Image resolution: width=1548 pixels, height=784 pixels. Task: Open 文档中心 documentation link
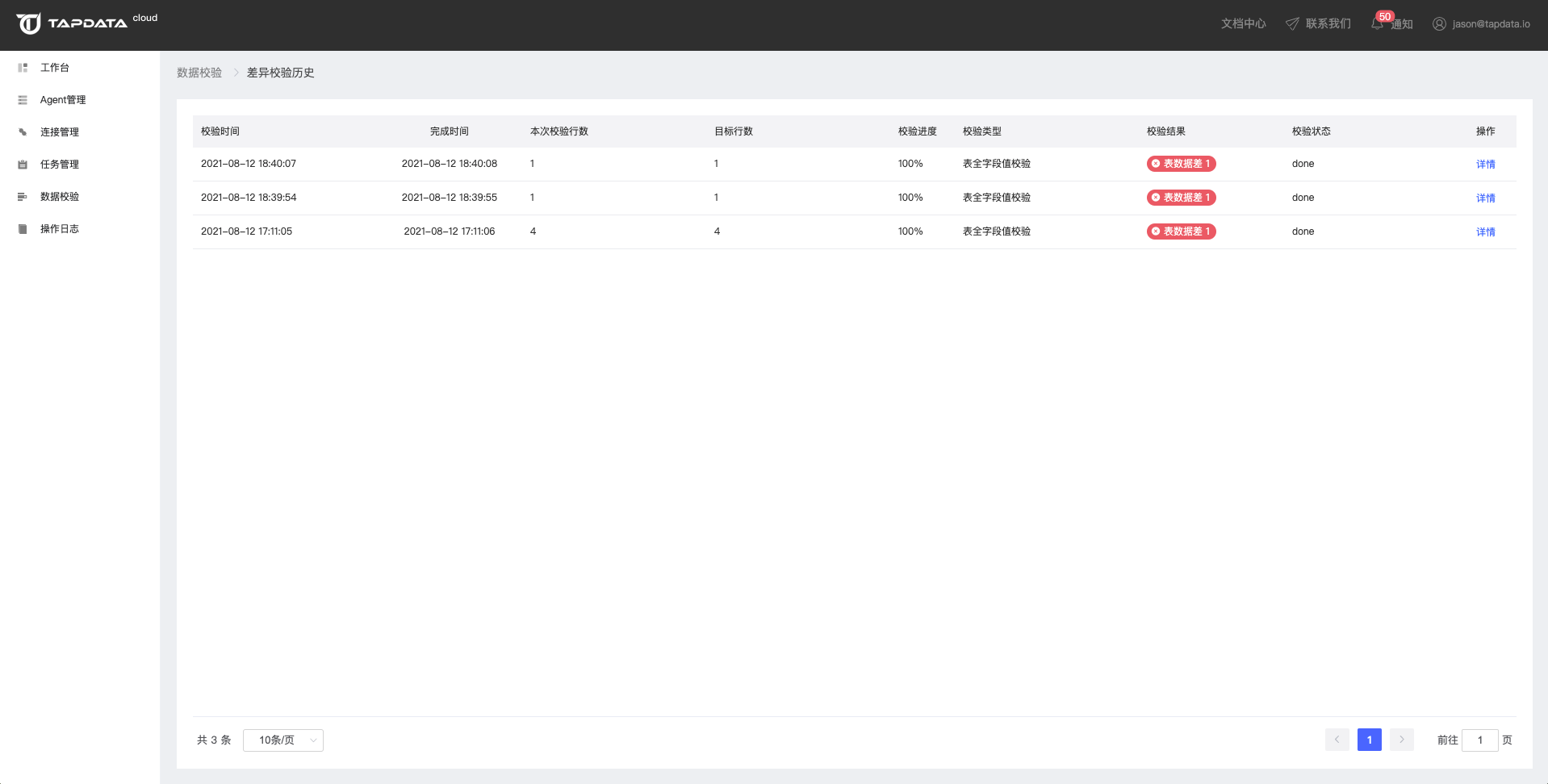tap(1243, 24)
